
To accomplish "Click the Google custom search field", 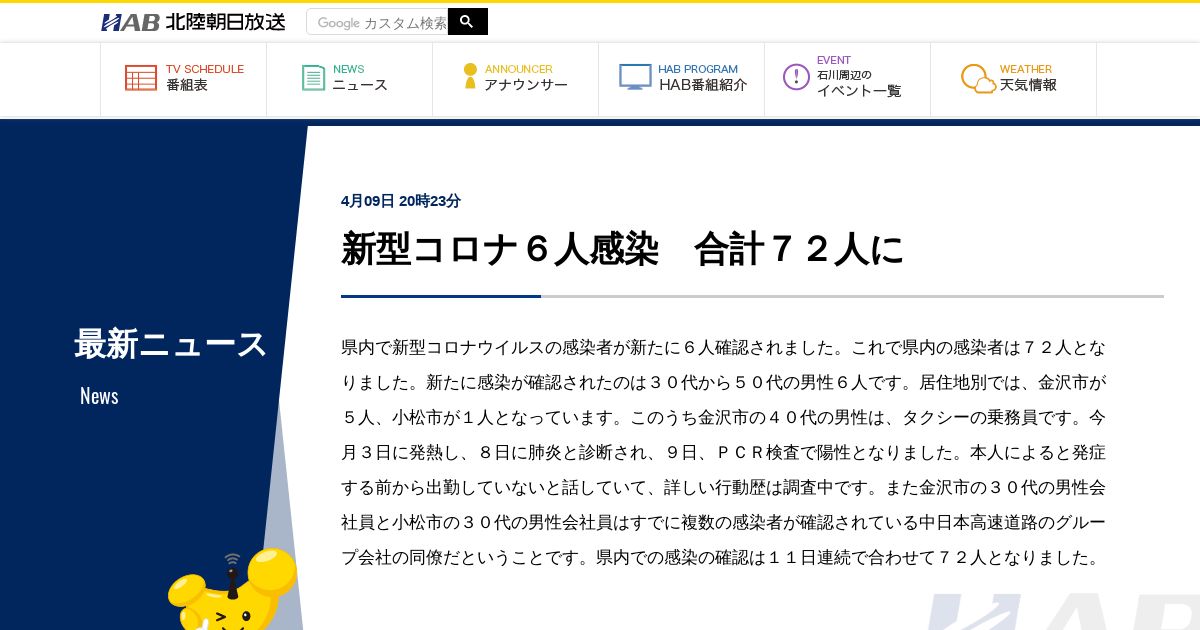I will [x=377, y=22].
